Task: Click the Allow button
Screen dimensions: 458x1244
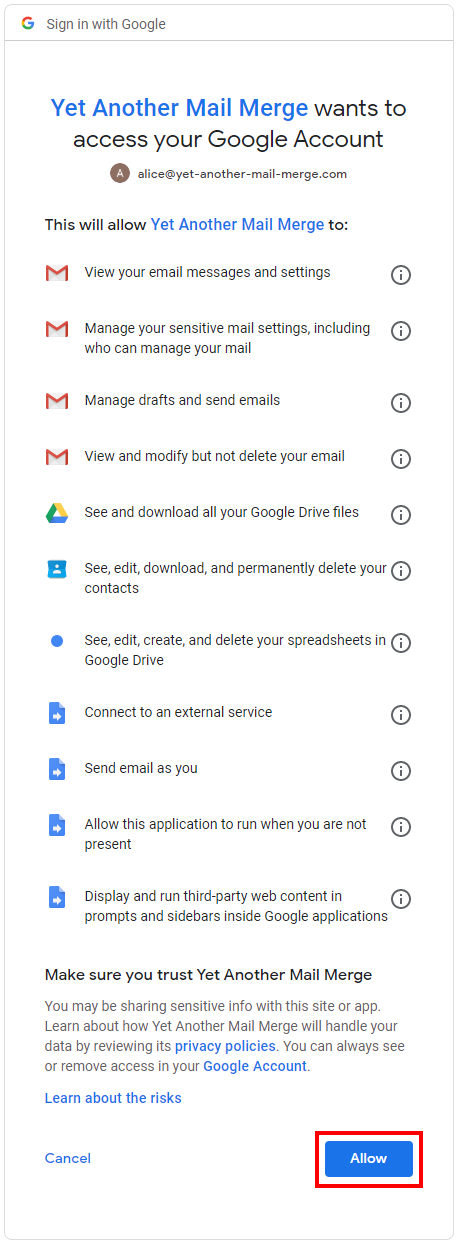Action: pyautogui.click(x=368, y=1158)
